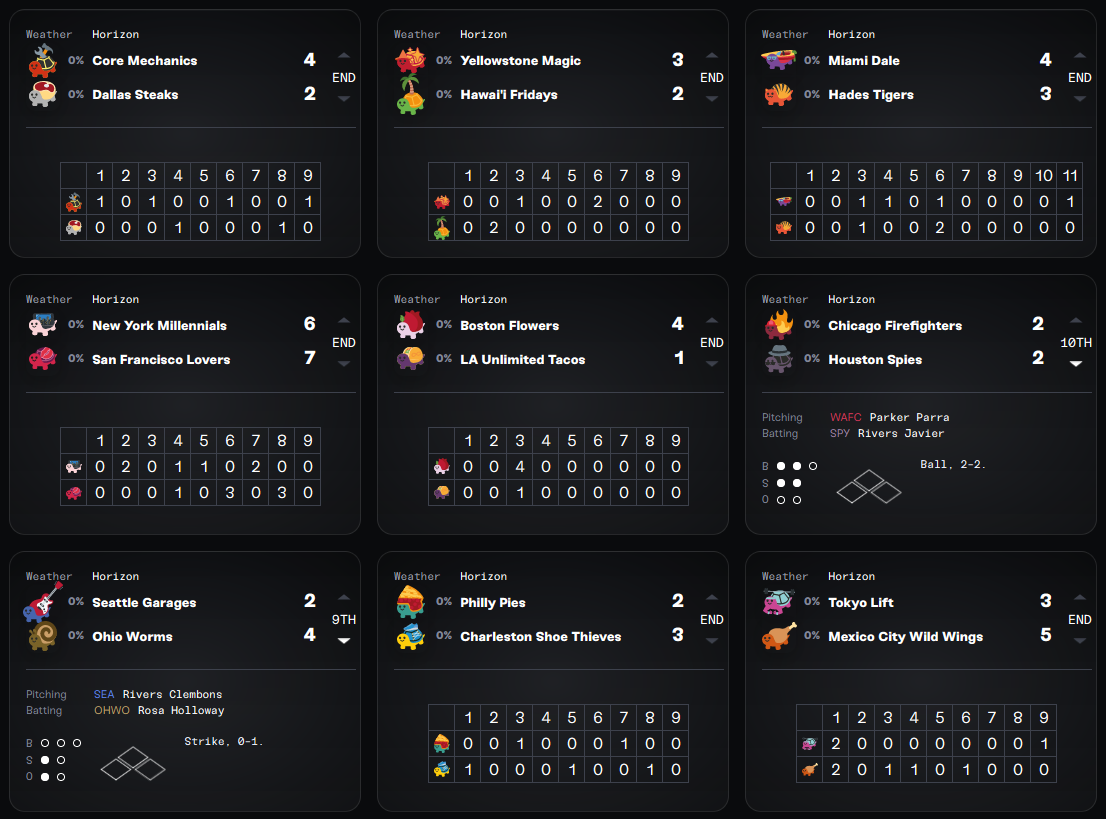Click the Houston Spies team logo

click(779, 358)
